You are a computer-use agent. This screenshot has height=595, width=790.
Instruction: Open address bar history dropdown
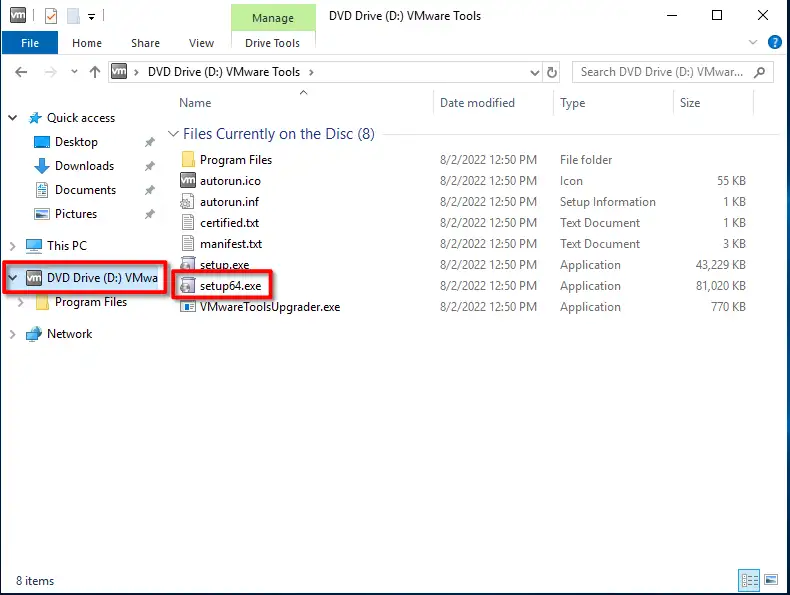535,73
